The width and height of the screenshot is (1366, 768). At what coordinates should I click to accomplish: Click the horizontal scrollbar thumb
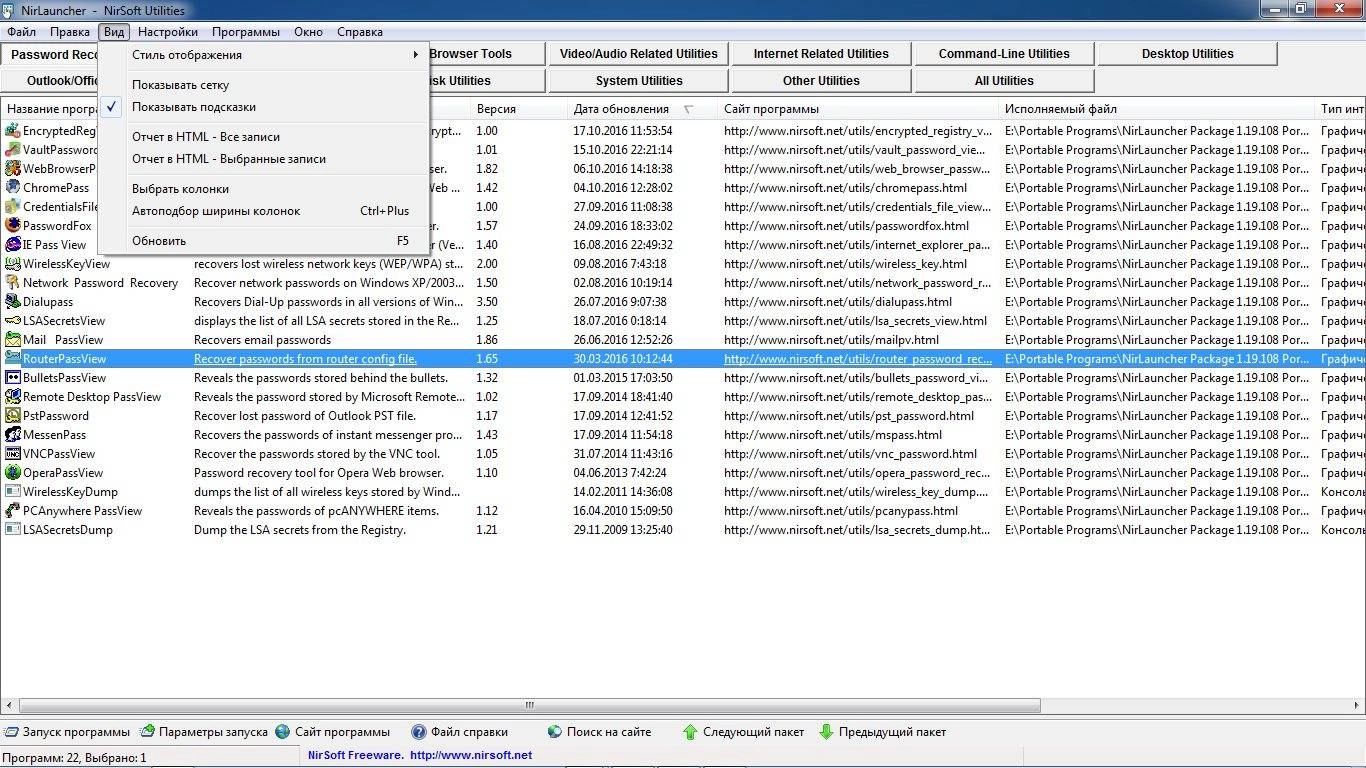530,705
